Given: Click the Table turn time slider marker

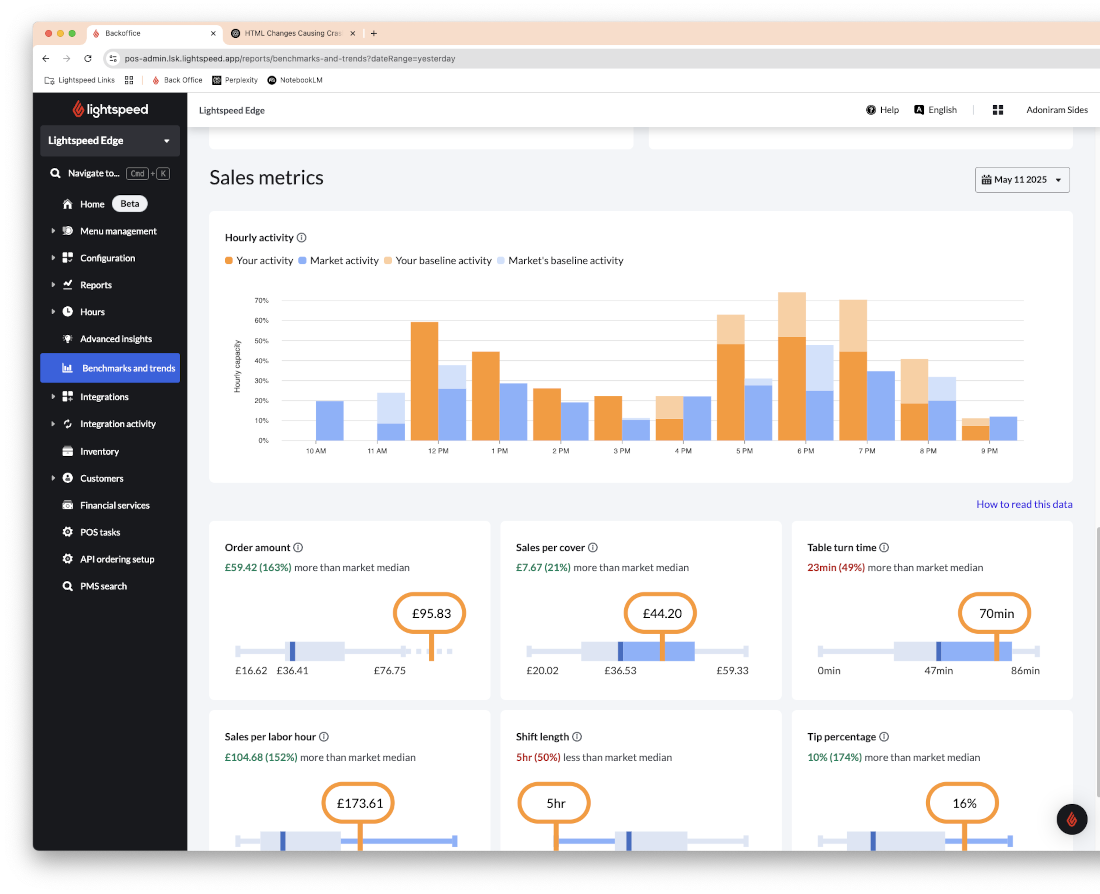Looking at the screenshot, I should pyautogui.click(x=997, y=651).
